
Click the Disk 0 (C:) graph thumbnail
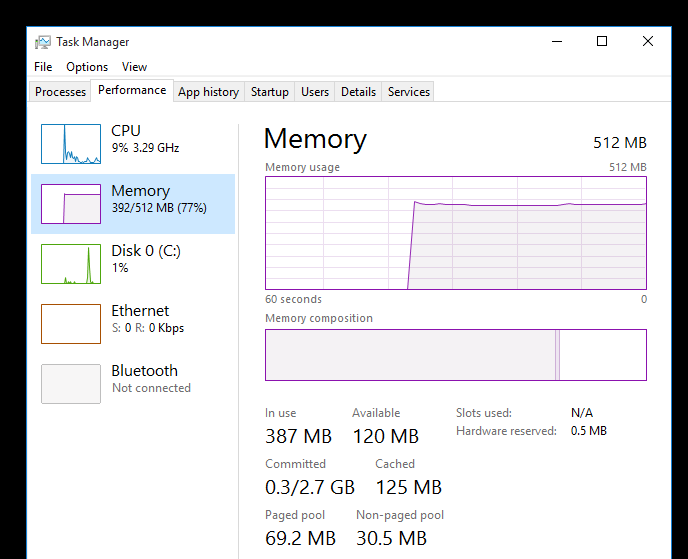click(x=71, y=264)
